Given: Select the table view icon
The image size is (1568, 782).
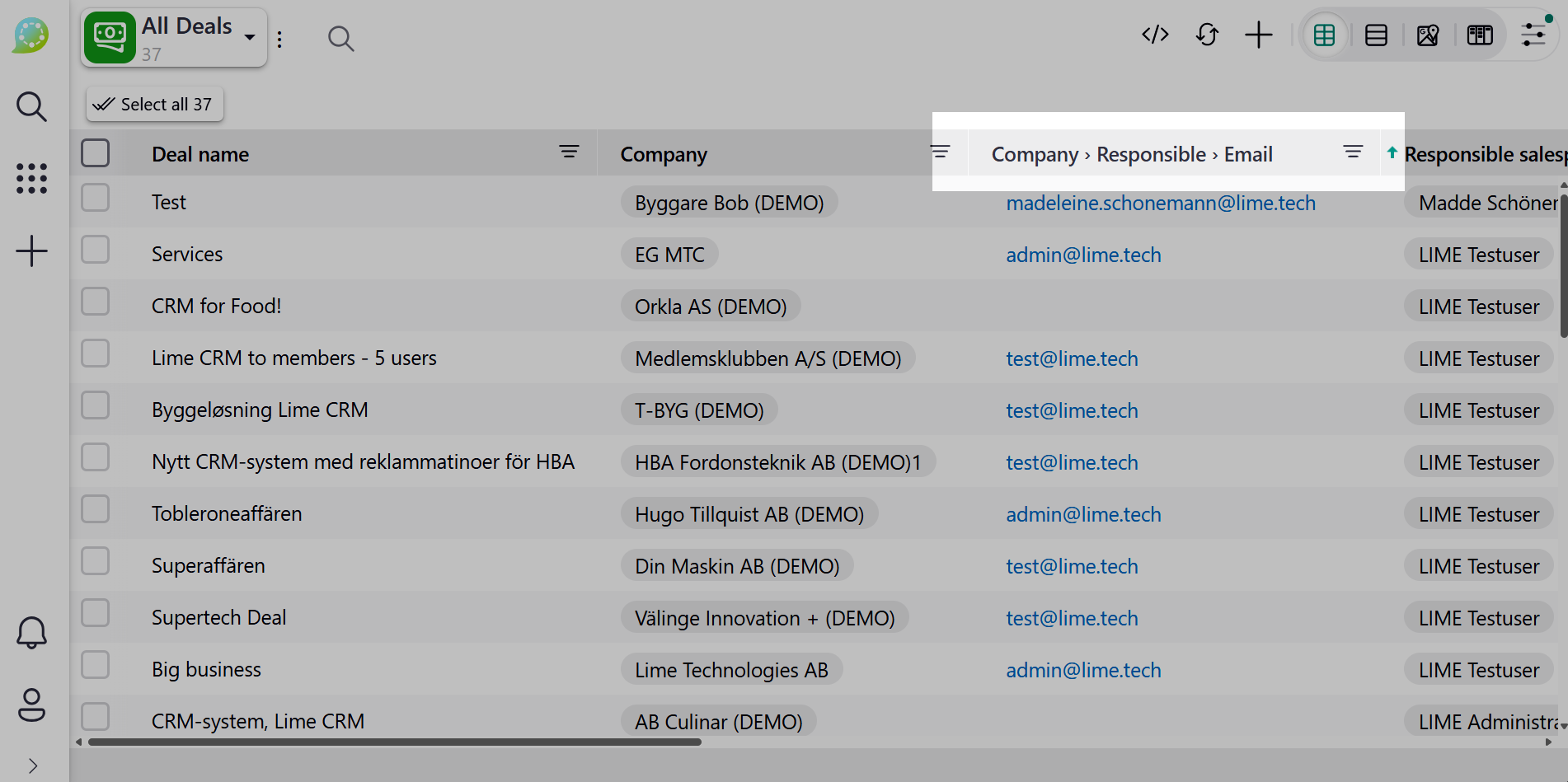Looking at the screenshot, I should click(1324, 35).
